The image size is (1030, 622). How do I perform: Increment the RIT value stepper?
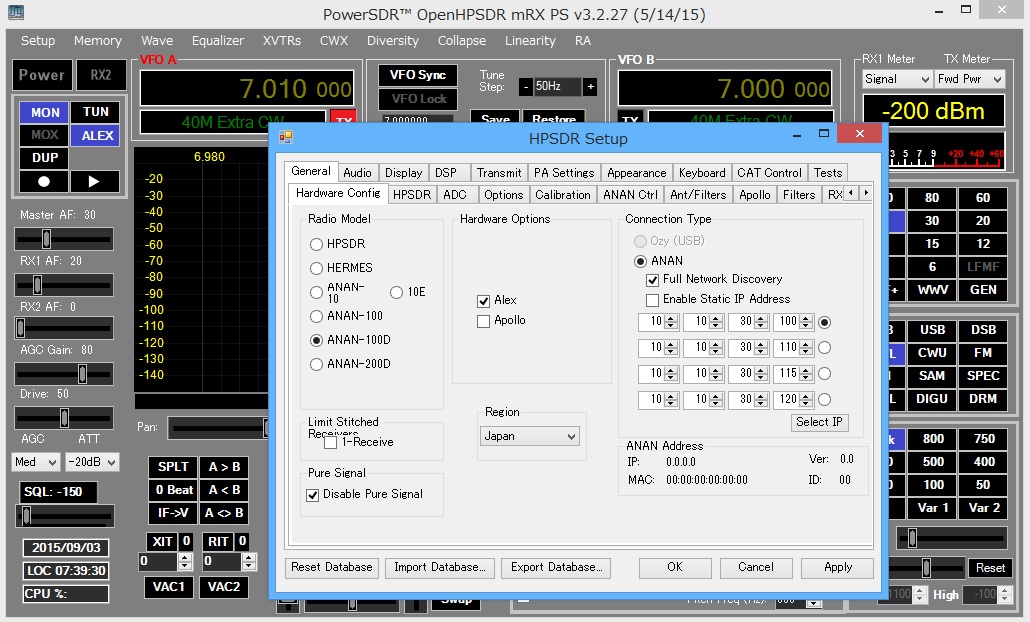point(248,558)
